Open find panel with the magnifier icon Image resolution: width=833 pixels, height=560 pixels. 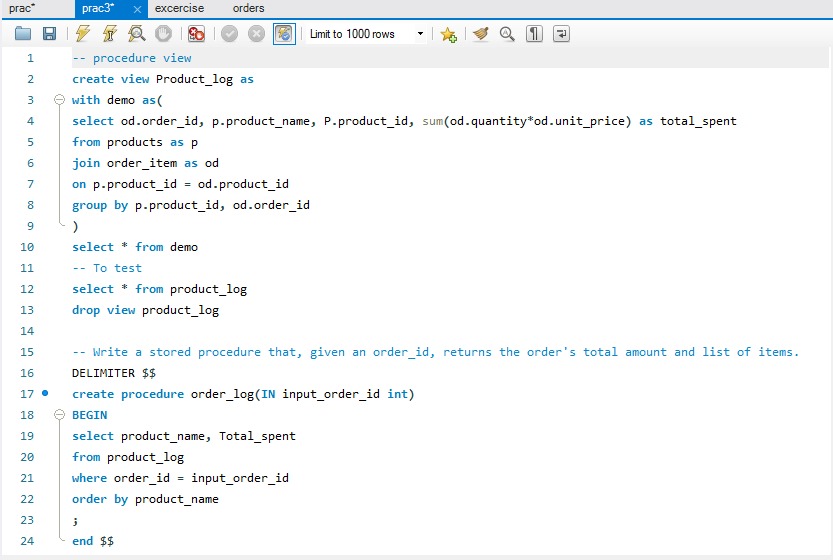click(x=507, y=34)
